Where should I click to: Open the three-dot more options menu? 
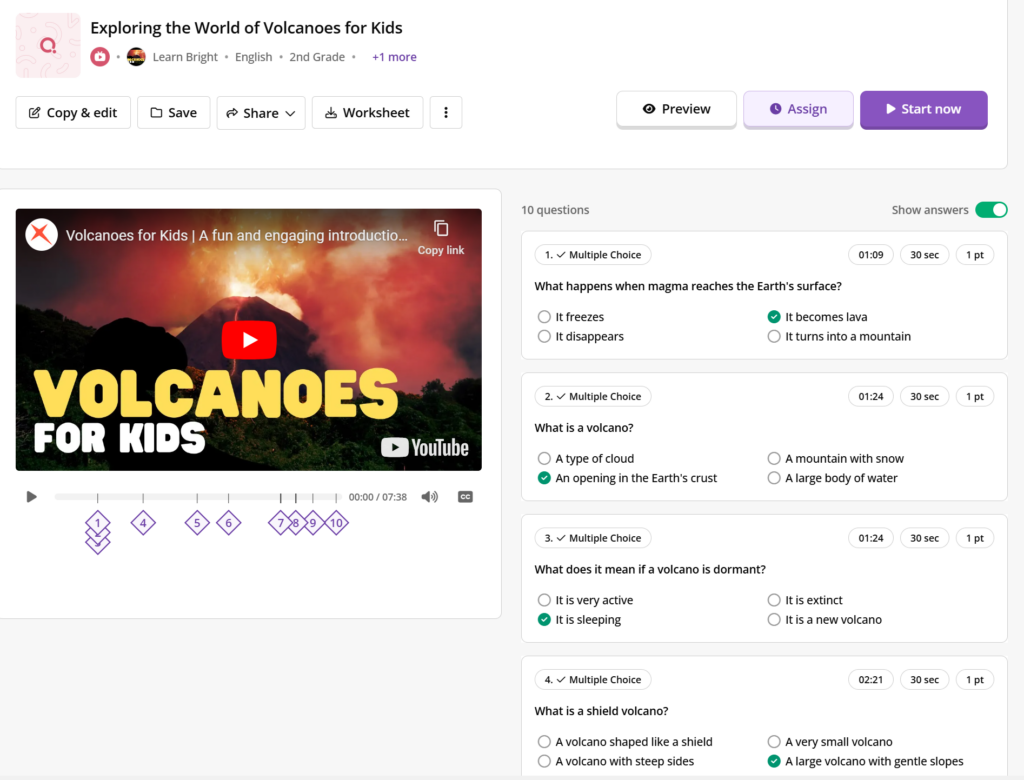pyautogui.click(x=445, y=112)
